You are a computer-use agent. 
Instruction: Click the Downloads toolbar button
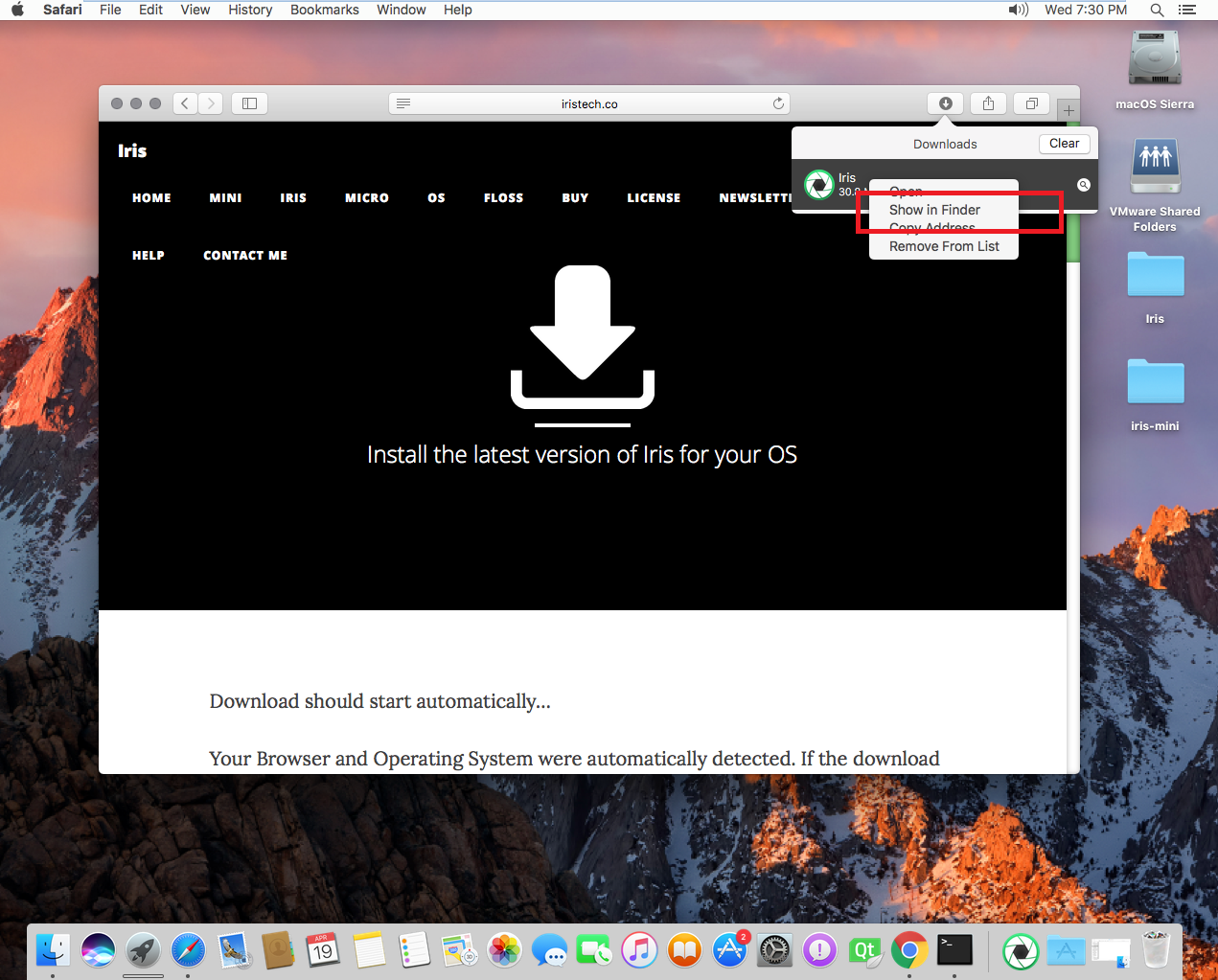[x=946, y=103]
